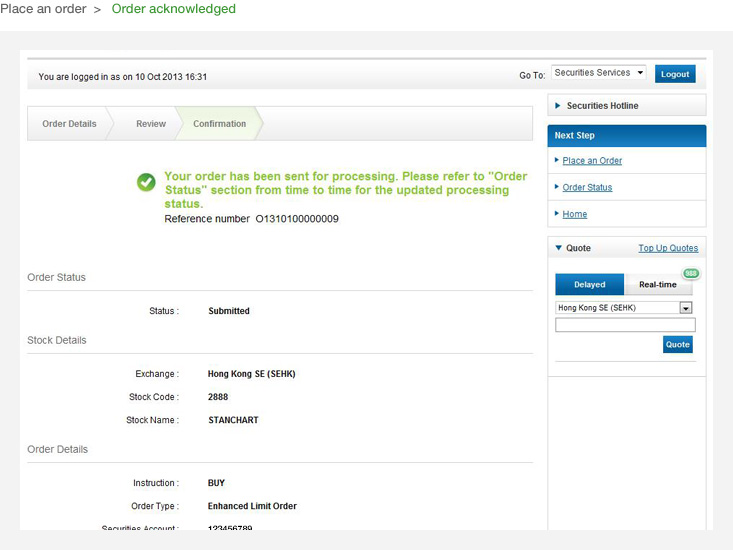Click the Quote button
This screenshot has width=733, height=550.
(677, 344)
